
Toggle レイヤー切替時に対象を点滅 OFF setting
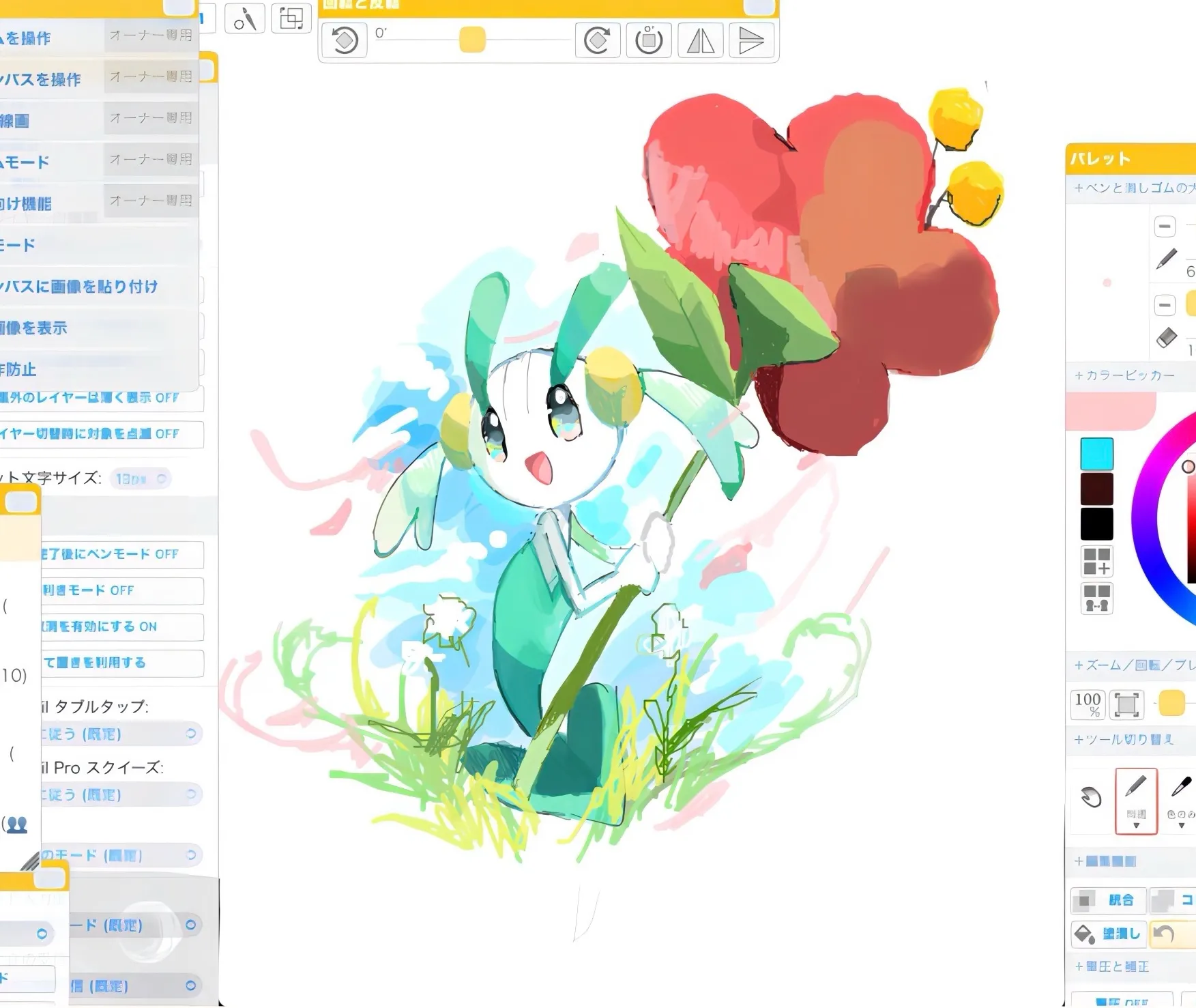(101, 434)
